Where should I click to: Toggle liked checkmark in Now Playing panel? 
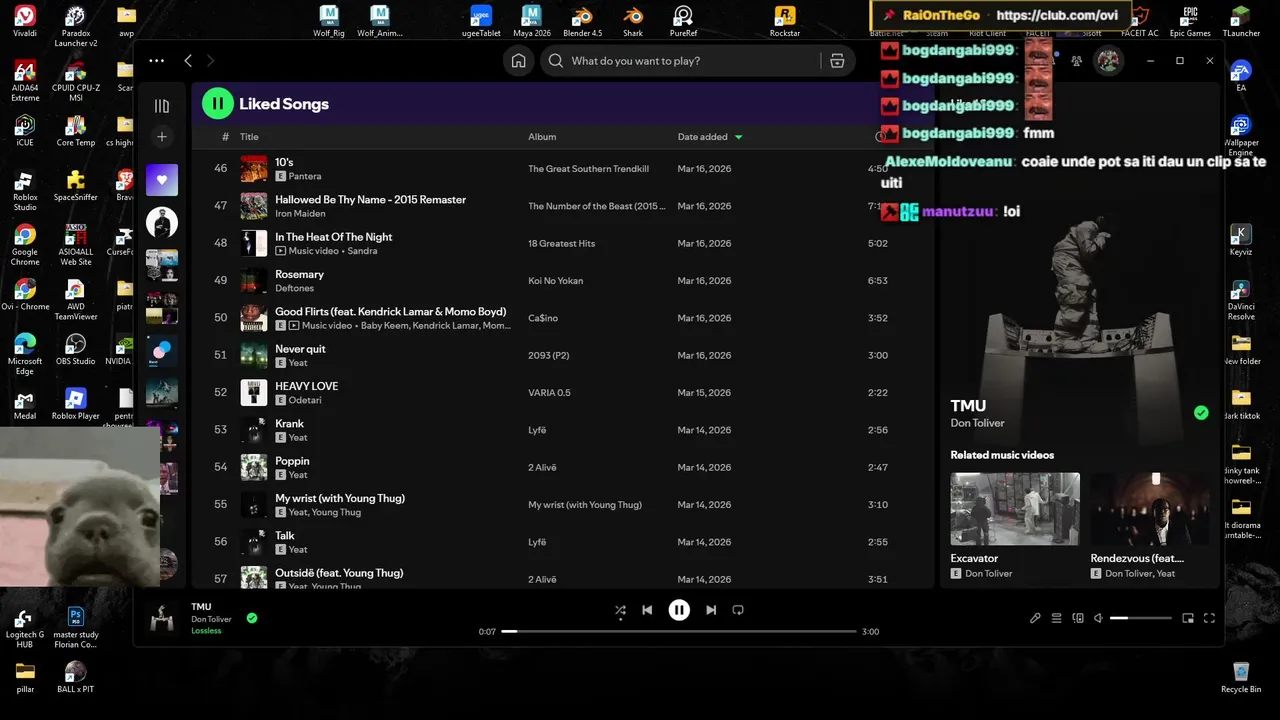click(x=1201, y=413)
